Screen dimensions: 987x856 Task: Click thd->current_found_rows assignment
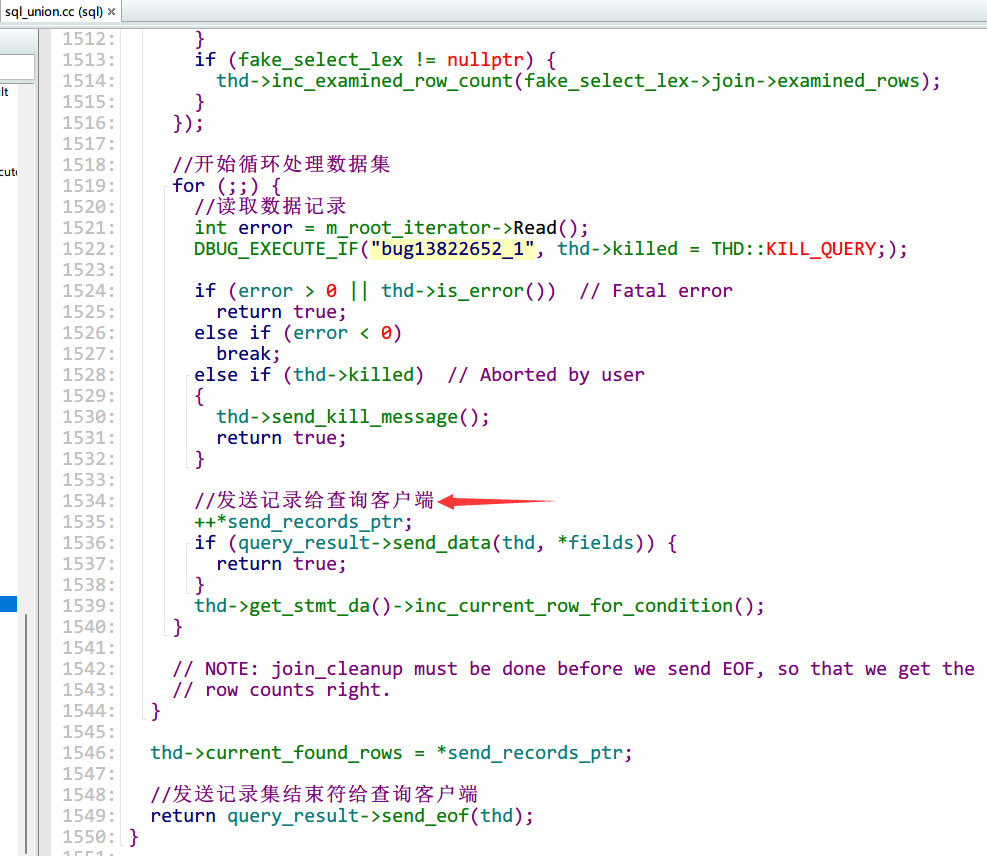(391, 753)
